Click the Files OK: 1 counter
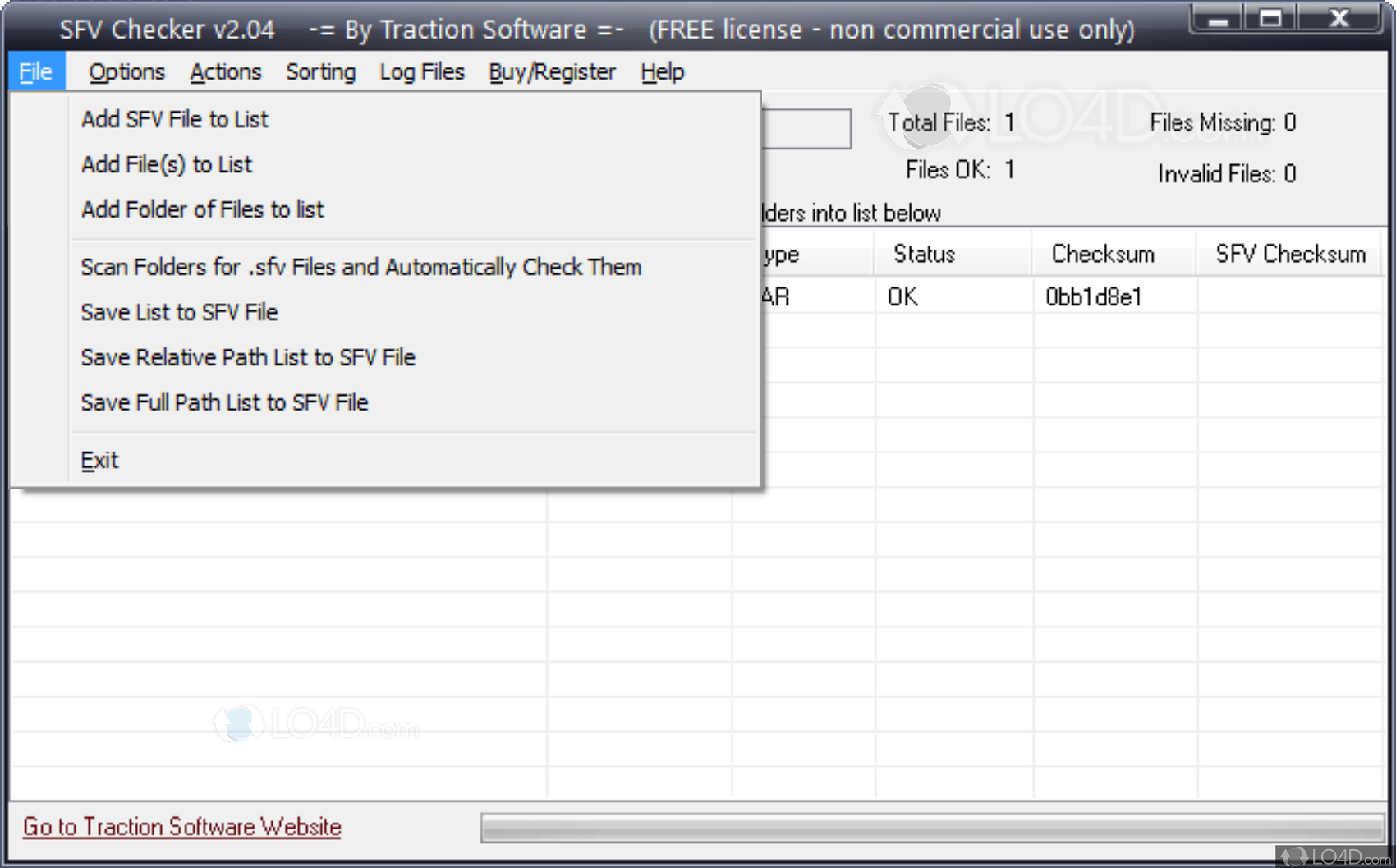1396x868 pixels. (x=960, y=170)
